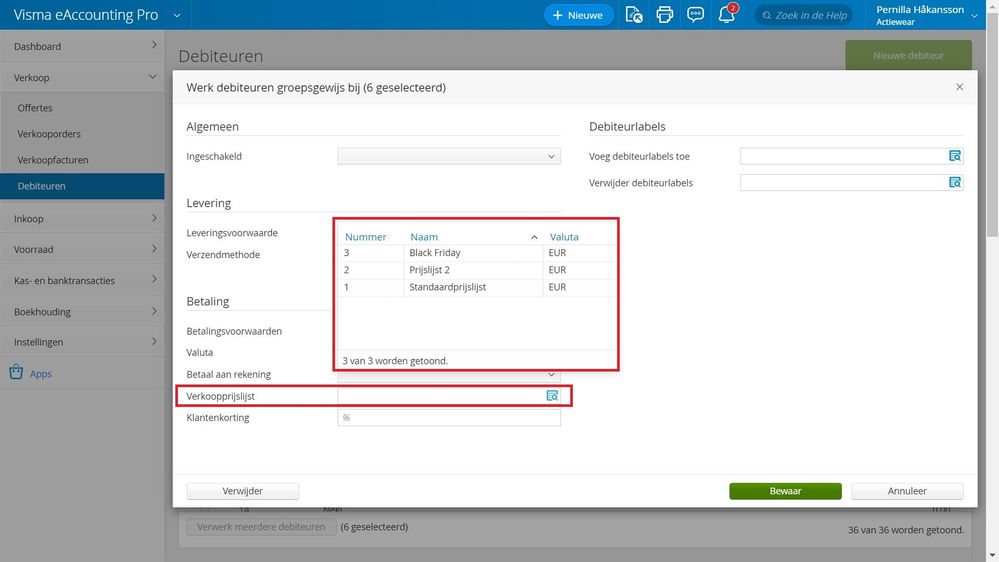Open Verkooporders in sidebar

point(49,134)
